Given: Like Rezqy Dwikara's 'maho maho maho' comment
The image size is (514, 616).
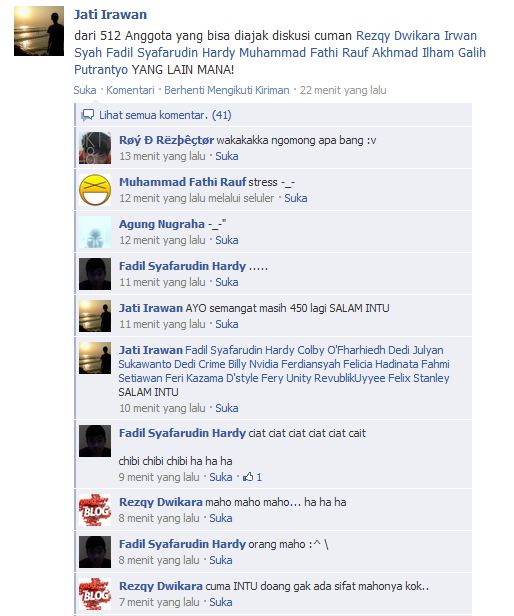Looking at the screenshot, I should [221, 519].
